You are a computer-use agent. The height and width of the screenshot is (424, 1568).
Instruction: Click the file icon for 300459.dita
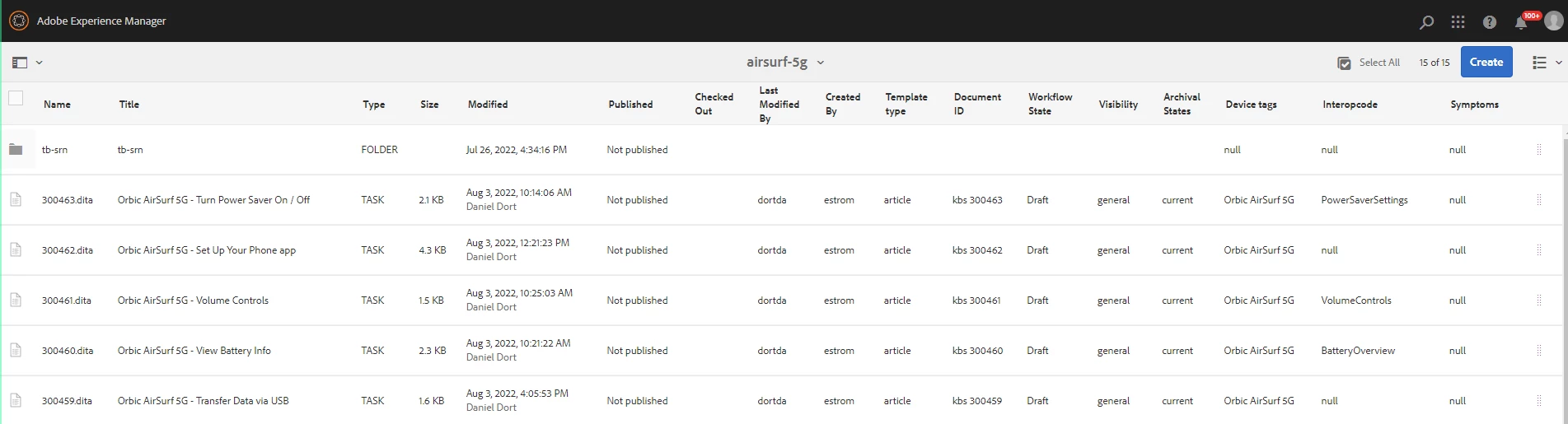16,400
